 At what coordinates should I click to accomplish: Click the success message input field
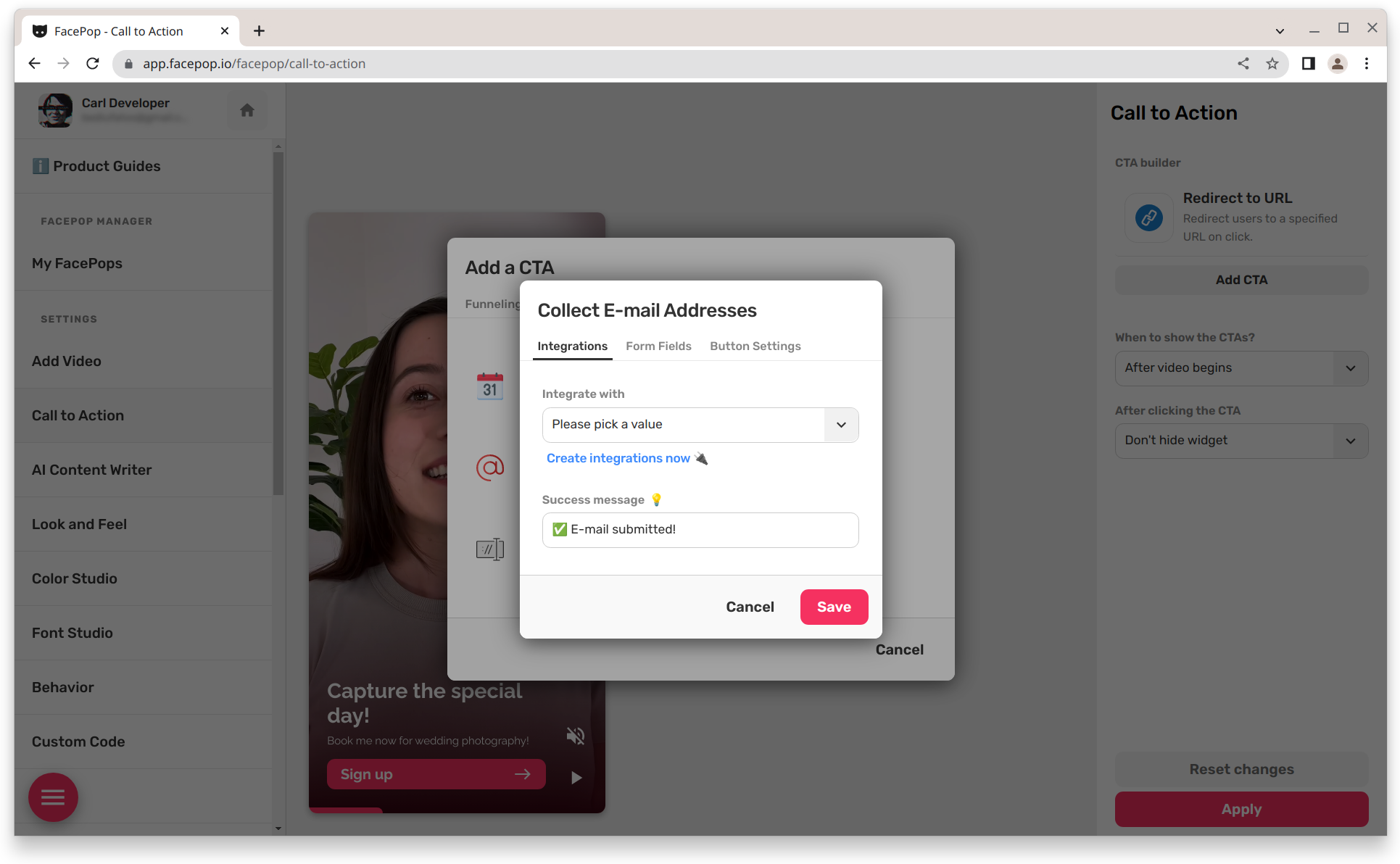coord(700,528)
